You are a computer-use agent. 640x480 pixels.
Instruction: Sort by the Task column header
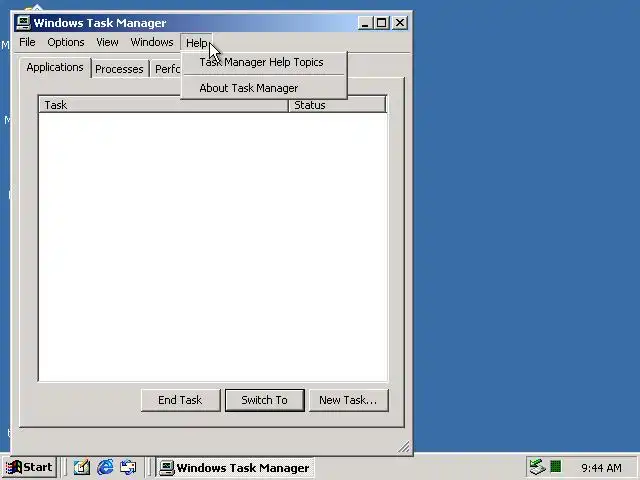click(x=163, y=105)
